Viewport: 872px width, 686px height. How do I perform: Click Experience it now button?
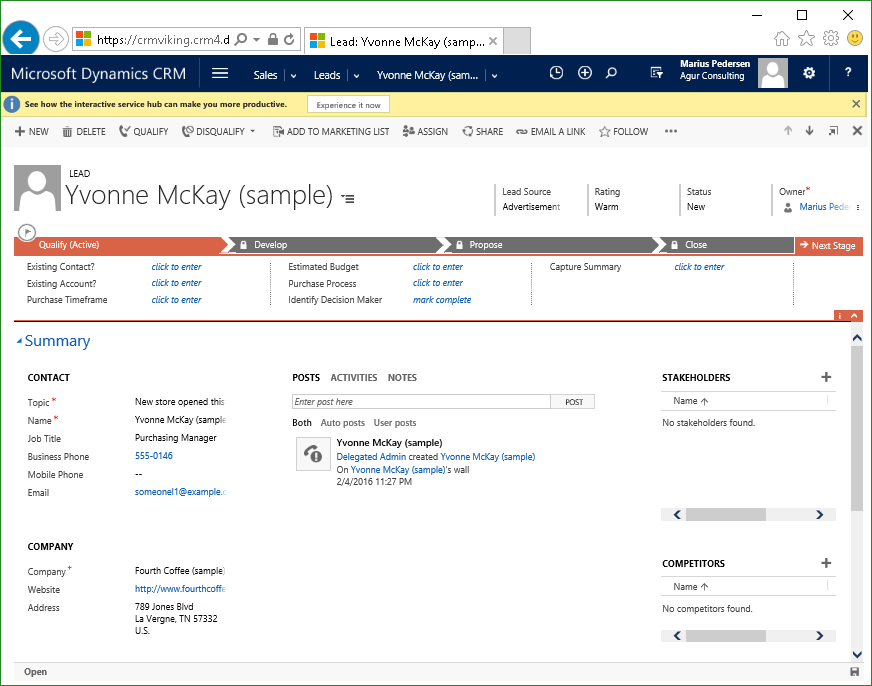(x=348, y=105)
